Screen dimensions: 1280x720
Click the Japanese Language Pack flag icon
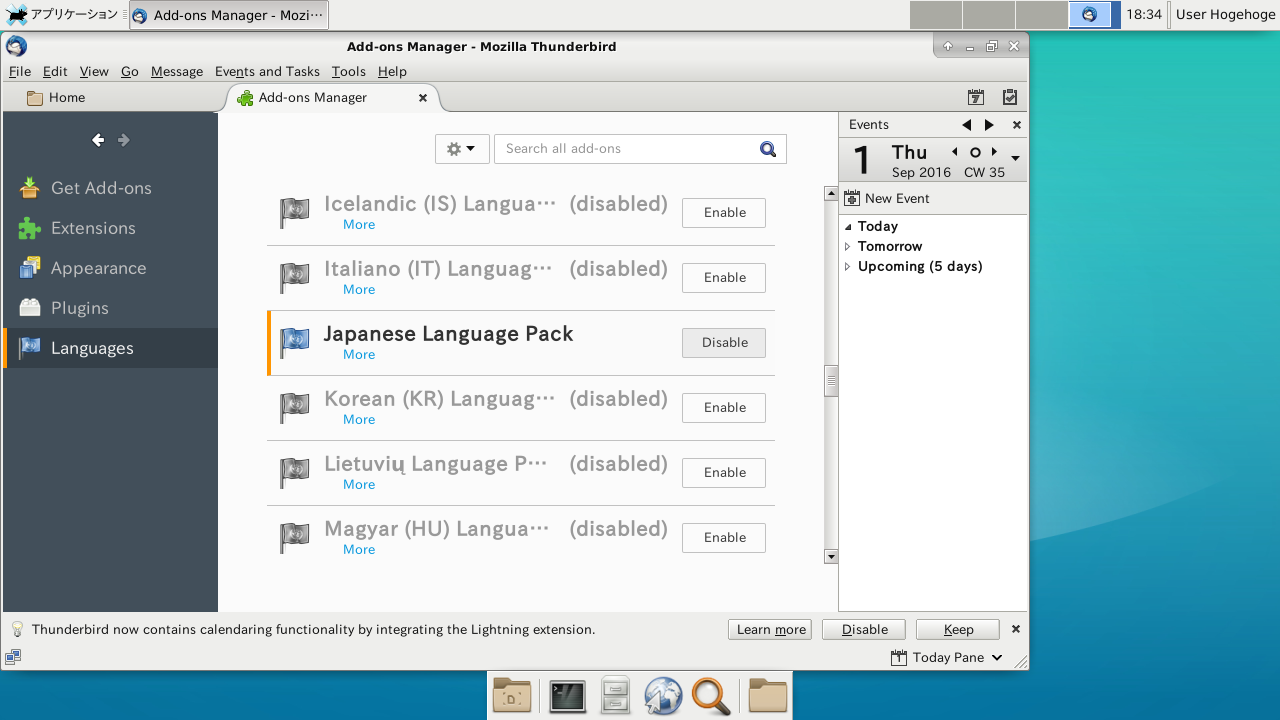tap(294, 342)
